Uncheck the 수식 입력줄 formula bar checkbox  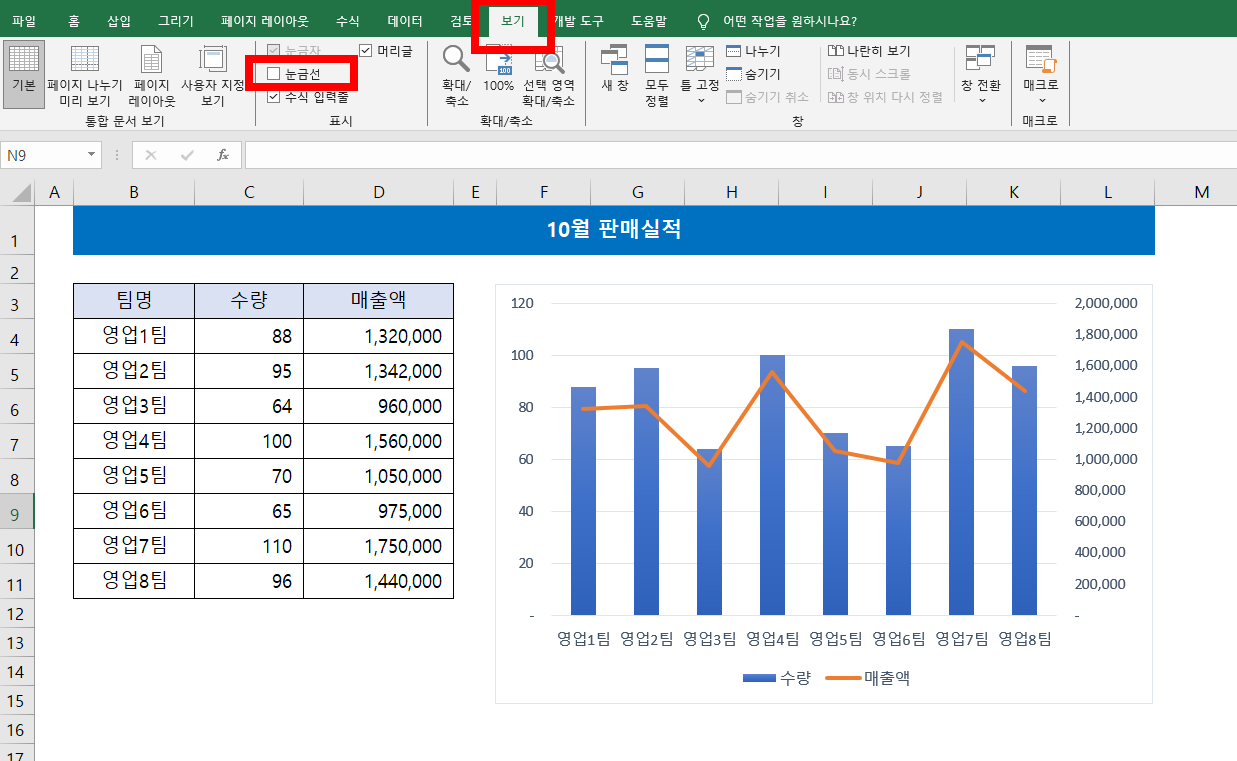(x=274, y=97)
